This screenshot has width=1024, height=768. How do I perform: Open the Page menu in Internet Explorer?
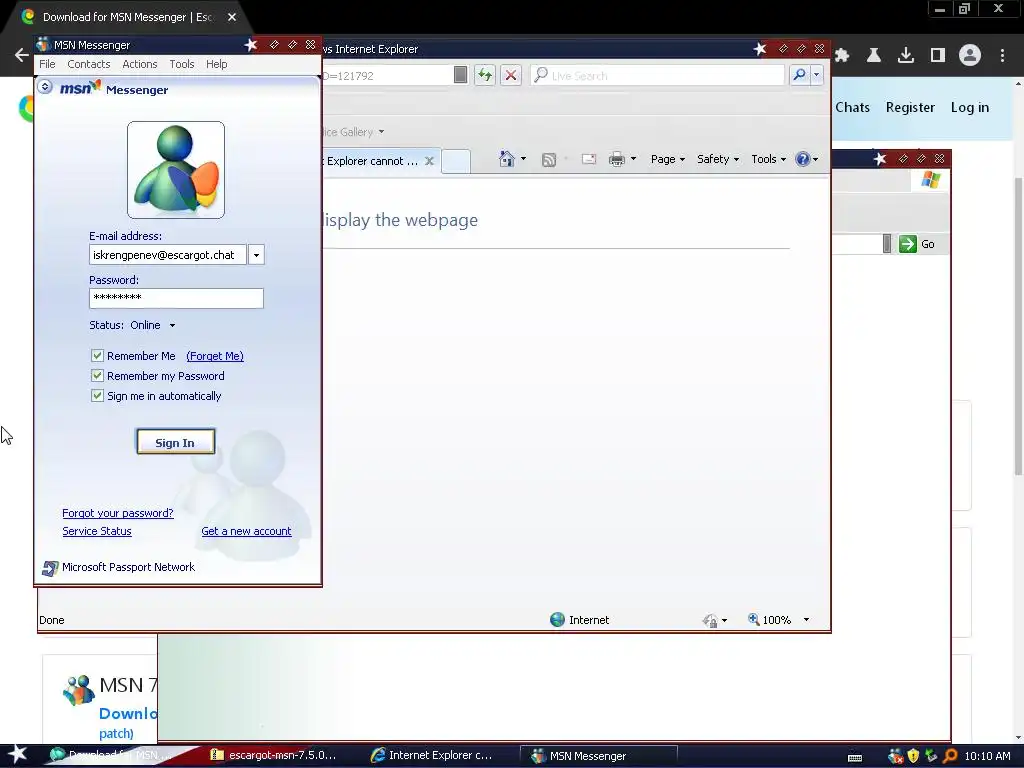667,159
